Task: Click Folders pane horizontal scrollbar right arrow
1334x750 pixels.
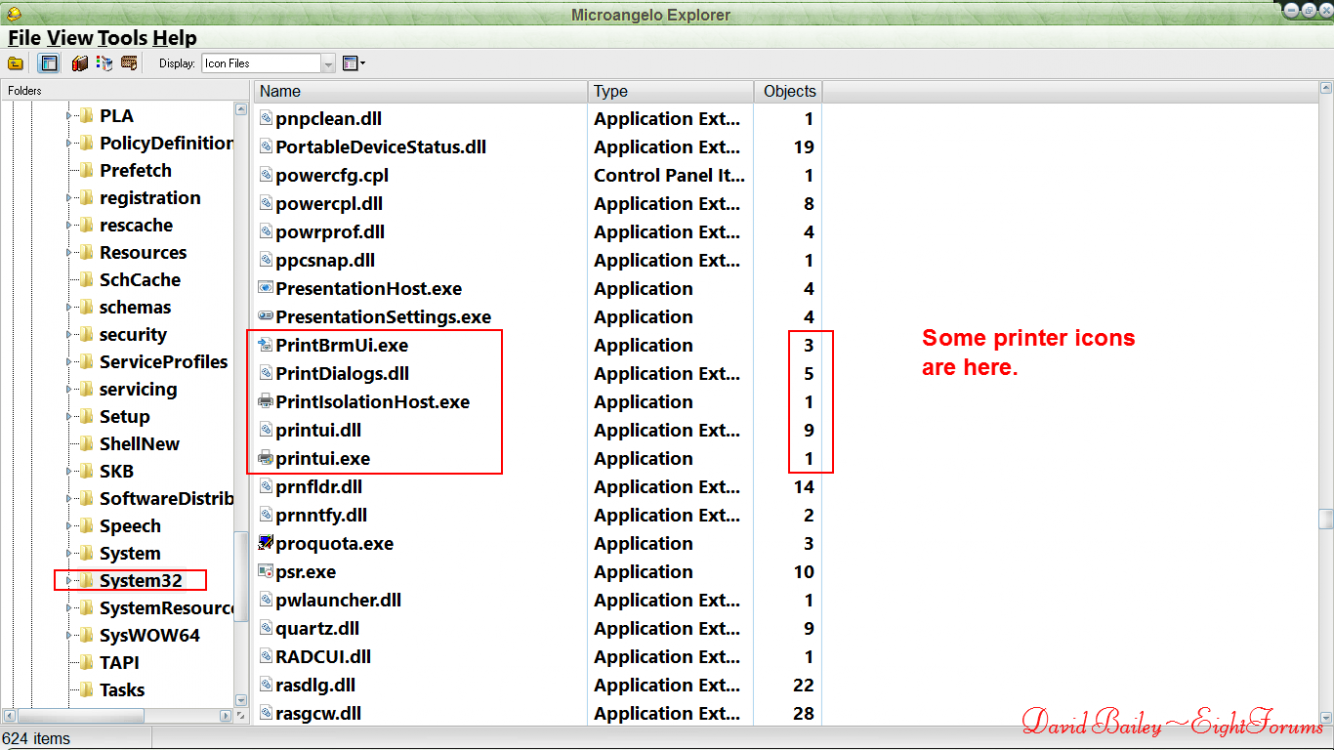Action: click(x=226, y=716)
